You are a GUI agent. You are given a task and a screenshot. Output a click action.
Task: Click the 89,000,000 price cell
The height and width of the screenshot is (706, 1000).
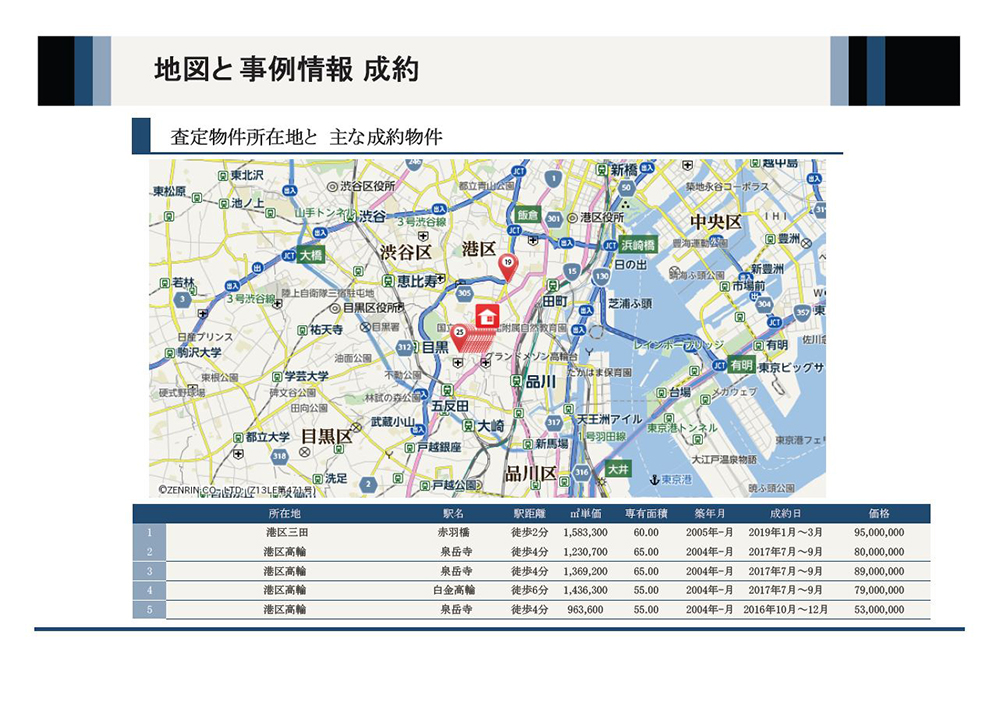tap(879, 571)
